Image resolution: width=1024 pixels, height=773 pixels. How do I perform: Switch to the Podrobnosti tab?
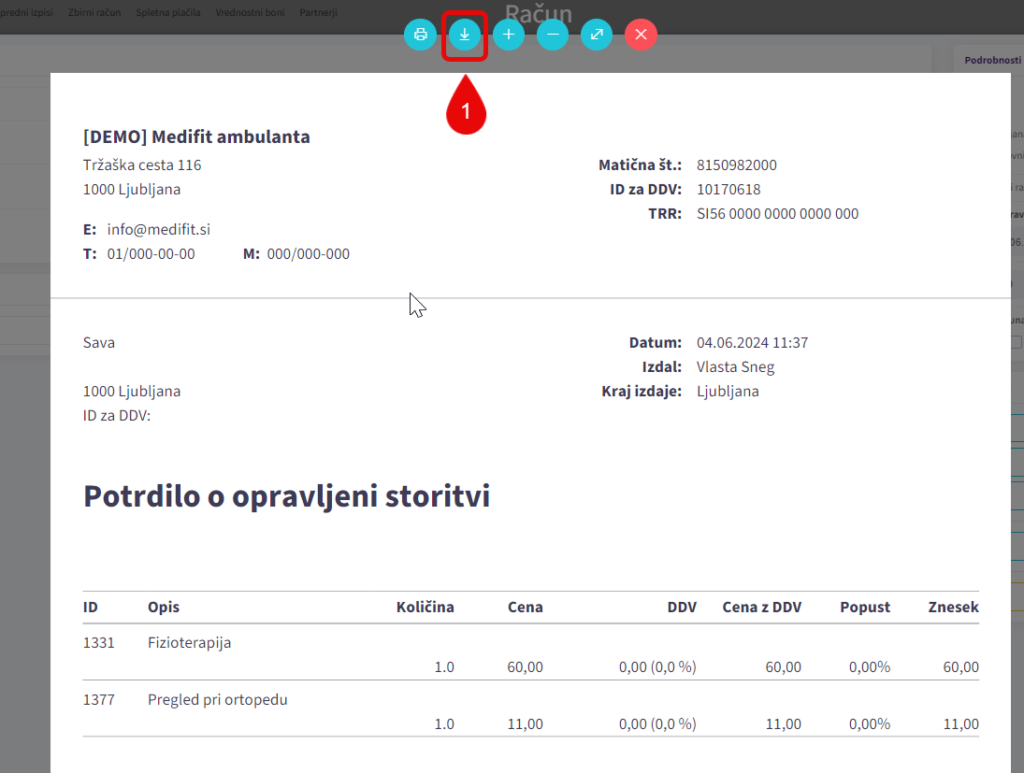992,60
